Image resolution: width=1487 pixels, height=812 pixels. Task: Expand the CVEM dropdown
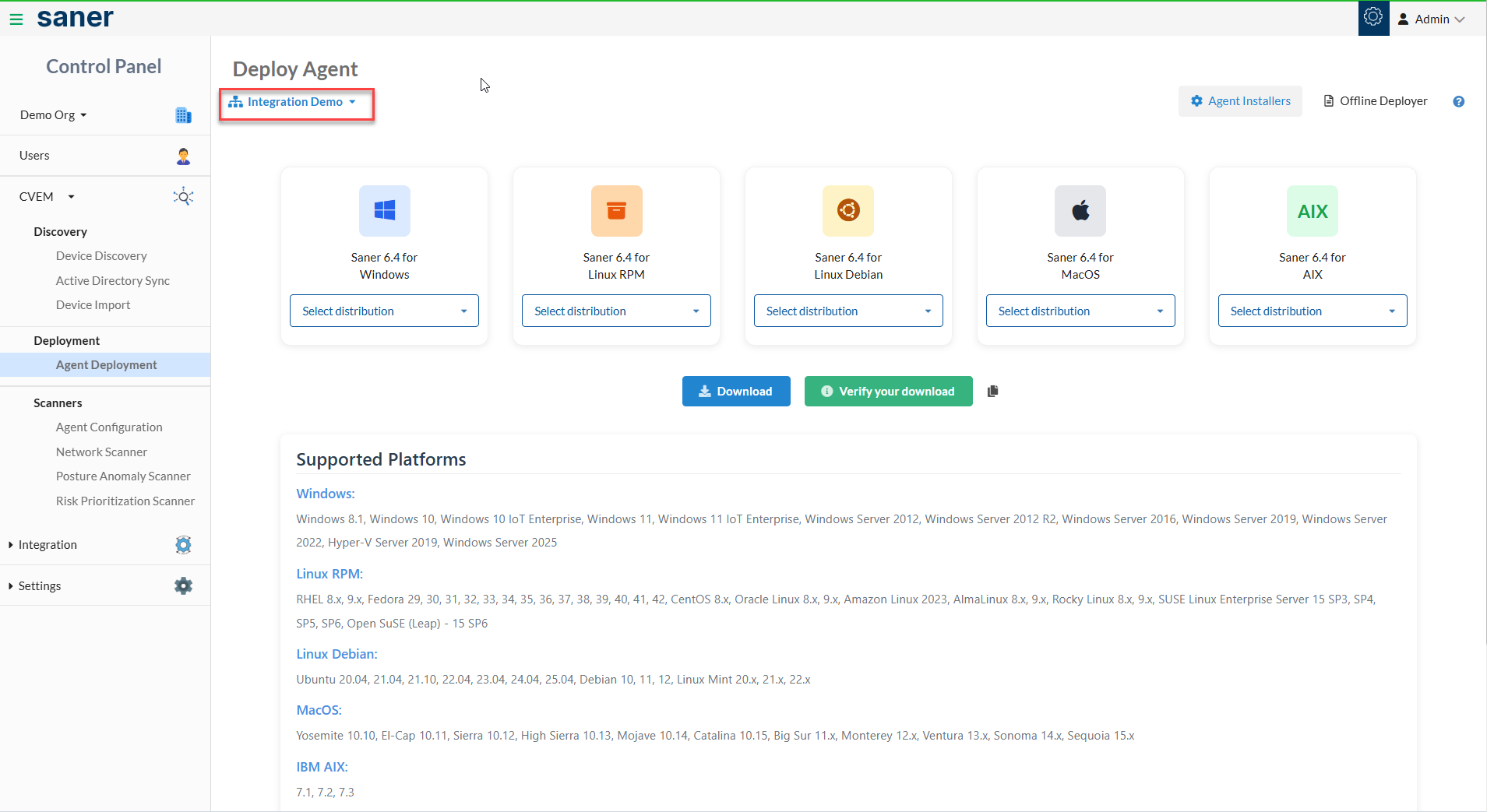(47, 197)
